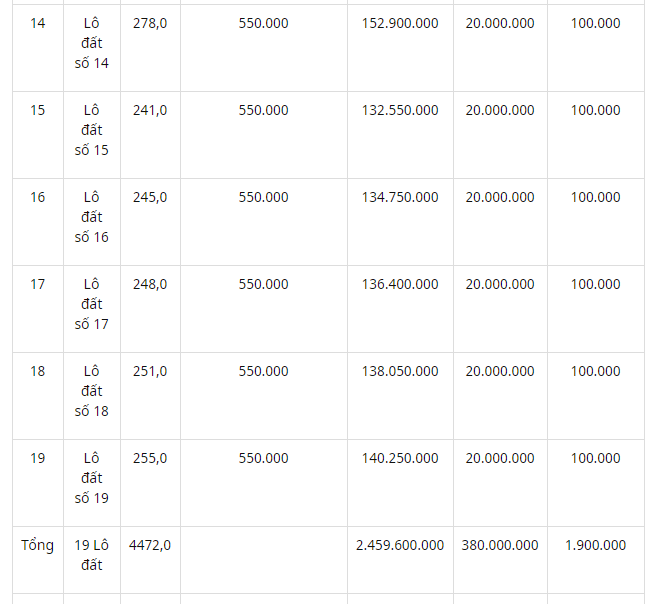Select starting price 136.400.000
Viewport: 660px width, 604px height.
(400, 285)
